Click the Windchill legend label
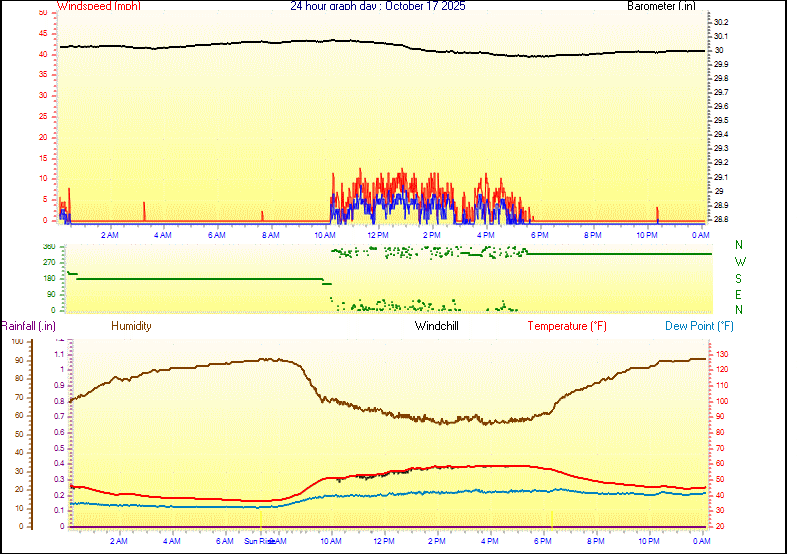 coord(437,326)
